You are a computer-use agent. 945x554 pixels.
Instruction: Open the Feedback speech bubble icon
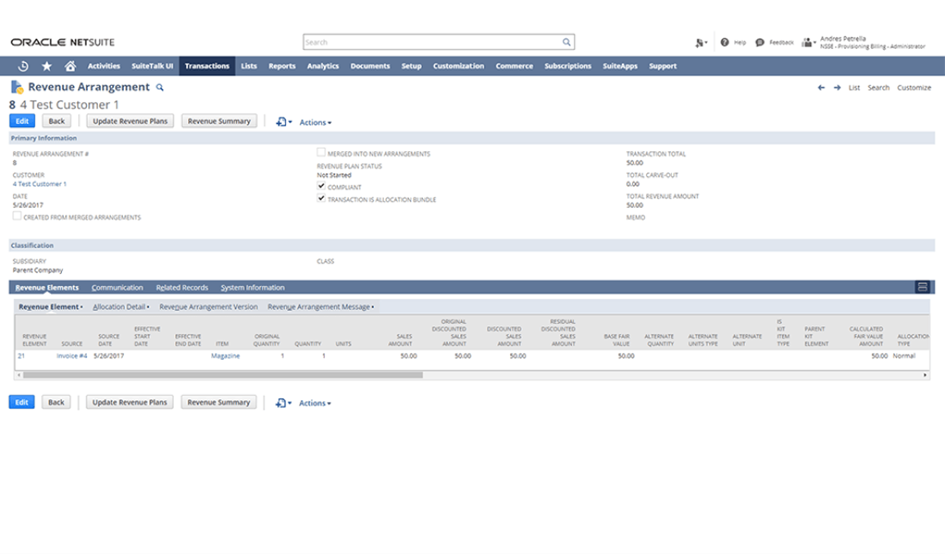tap(760, 43)
